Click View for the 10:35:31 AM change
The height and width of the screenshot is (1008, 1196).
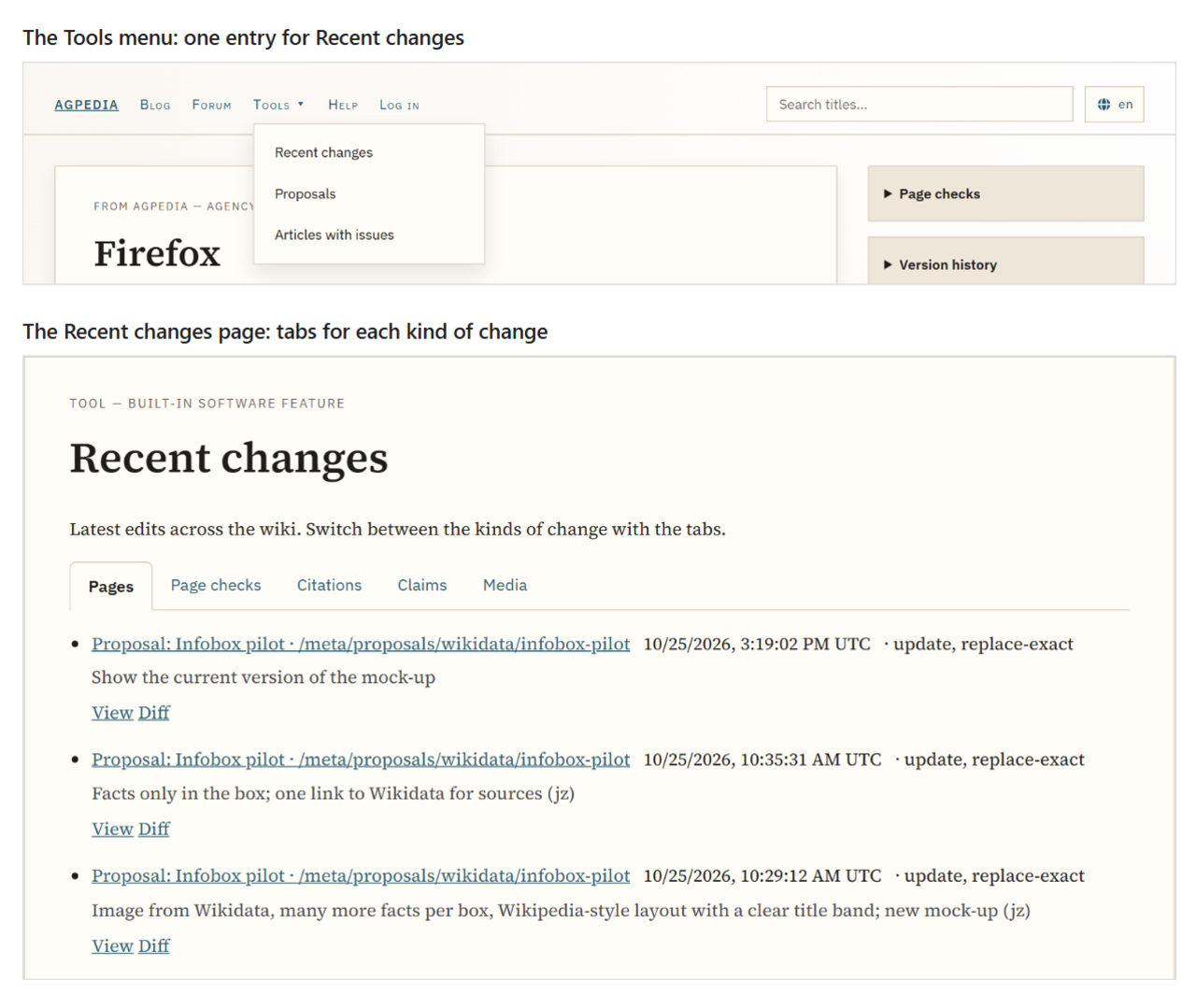point(112,829)
